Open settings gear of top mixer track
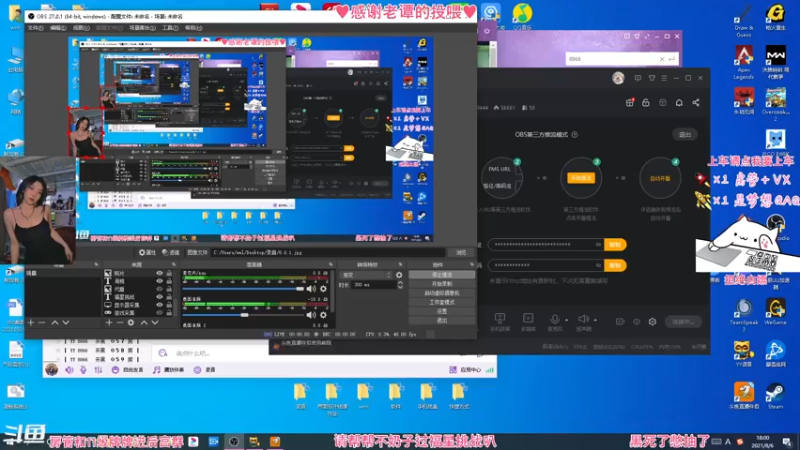This screenshot has width=800, height=450. point(323,289)
